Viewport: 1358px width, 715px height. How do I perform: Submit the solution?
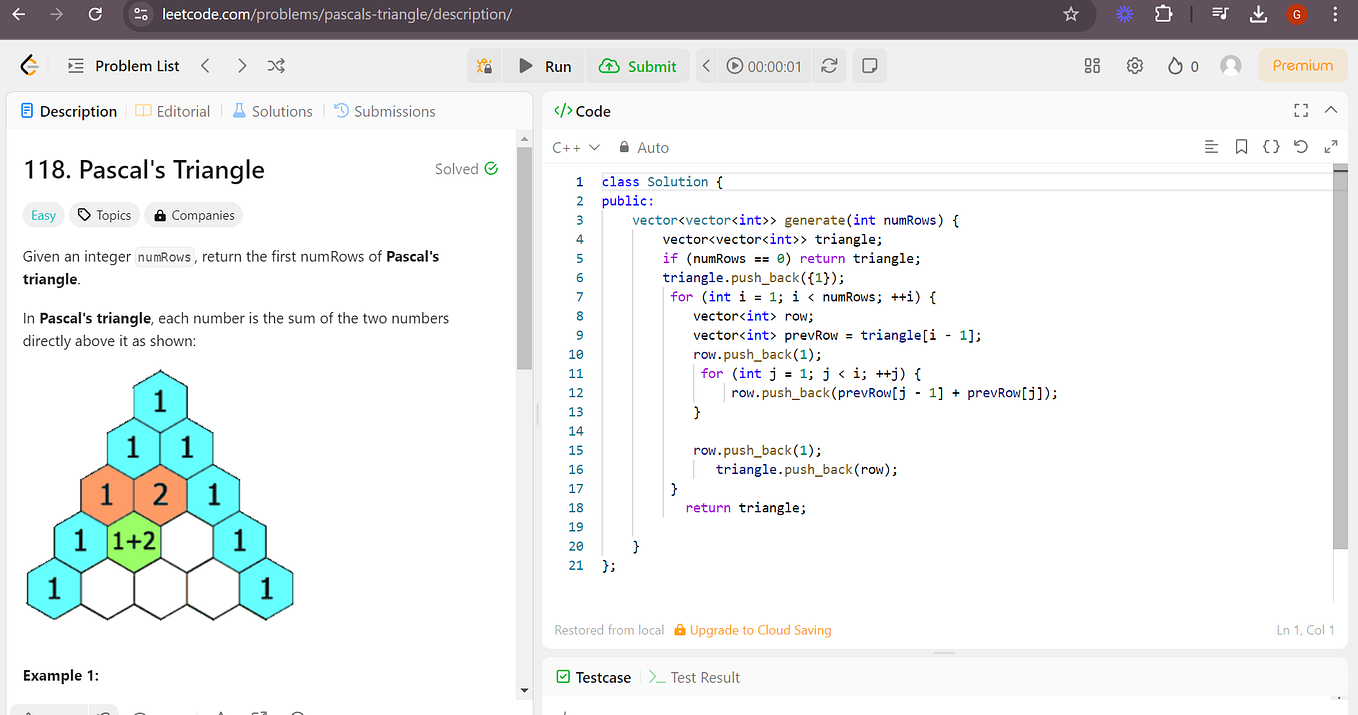[x=638, y=66]
